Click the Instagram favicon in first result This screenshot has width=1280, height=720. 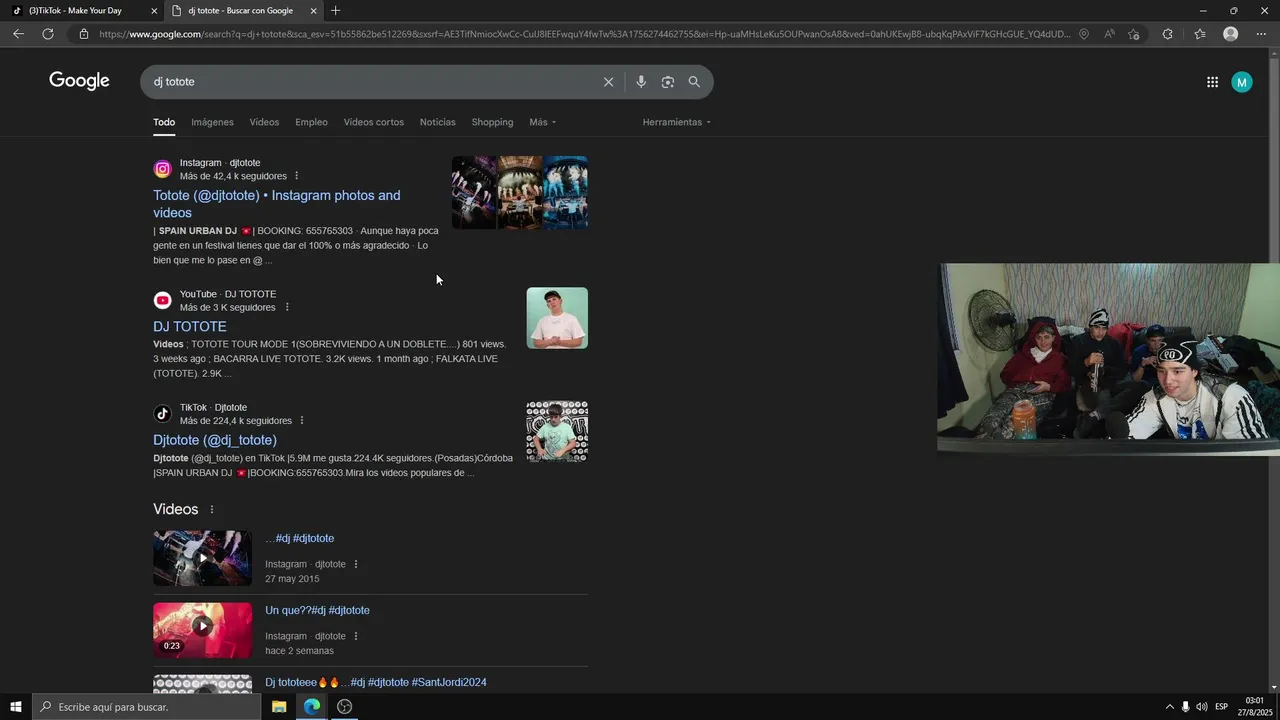click(162, 169)
